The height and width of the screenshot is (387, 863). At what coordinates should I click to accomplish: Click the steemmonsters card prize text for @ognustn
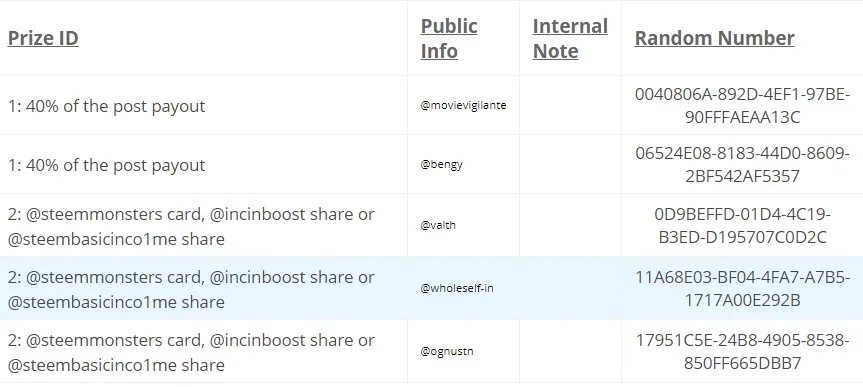191,352
